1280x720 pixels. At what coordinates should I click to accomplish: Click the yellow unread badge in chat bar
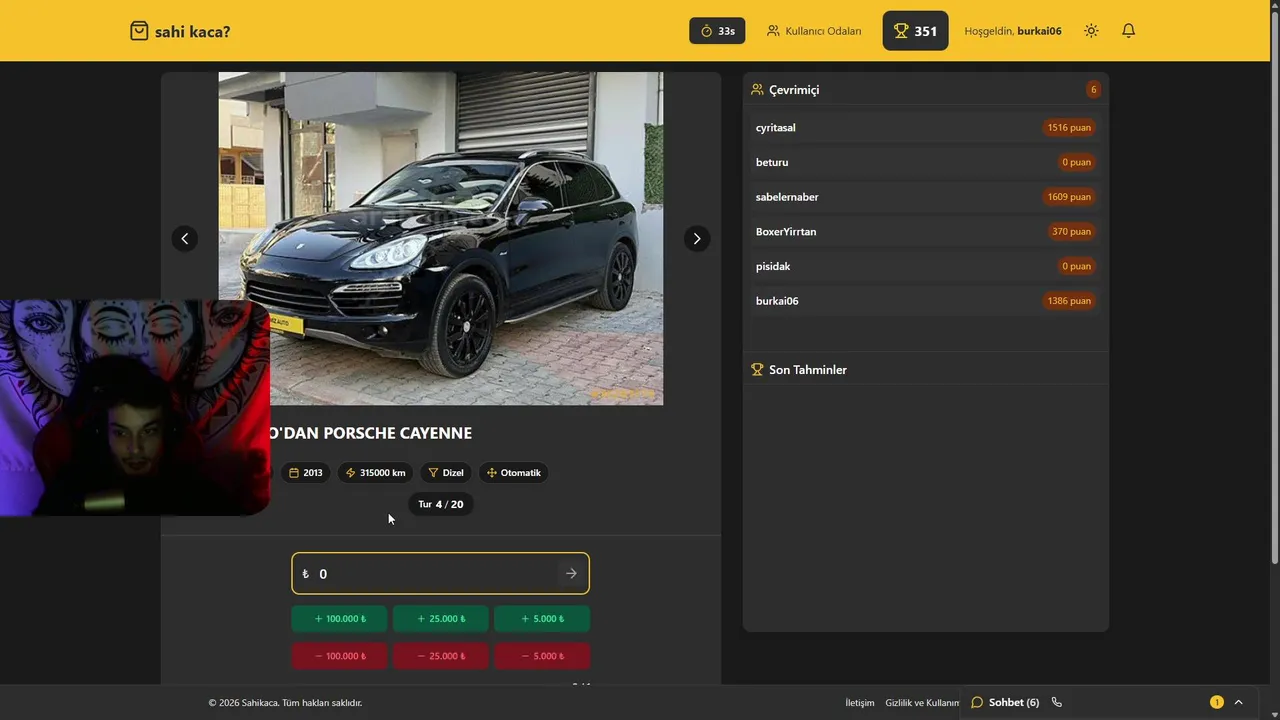pos(1216,703)
